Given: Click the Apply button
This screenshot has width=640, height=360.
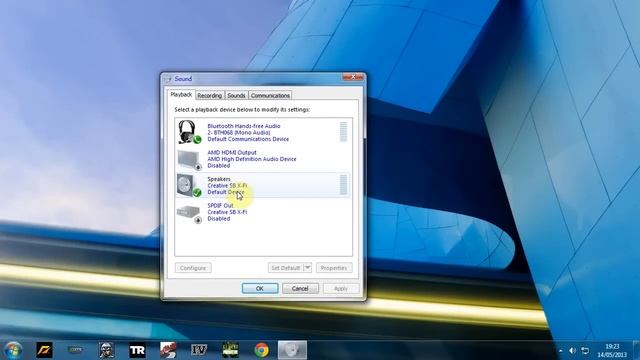Looking at the screenshot, I should (341, 288).
